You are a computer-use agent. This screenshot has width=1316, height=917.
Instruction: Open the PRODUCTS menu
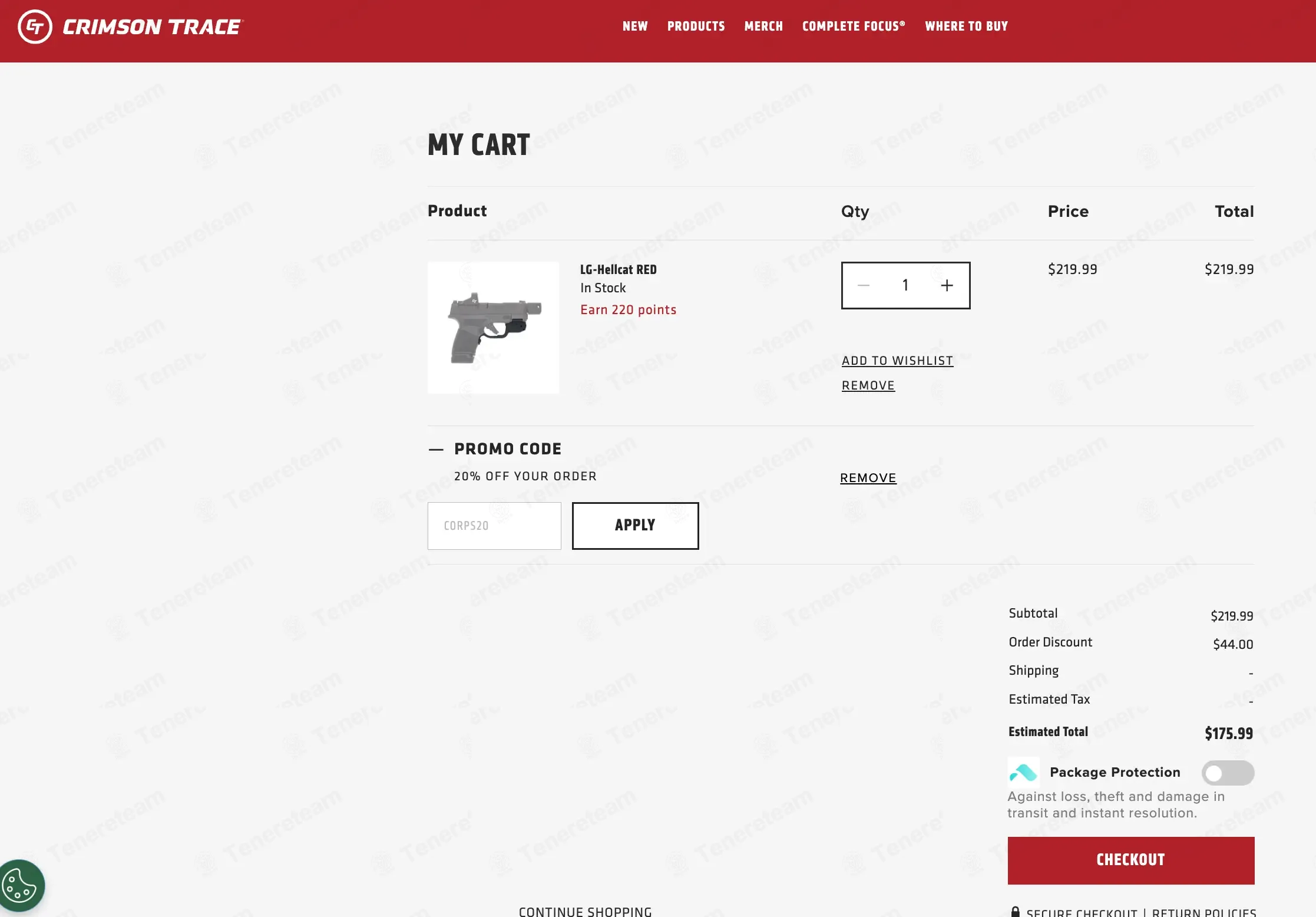pos(696,27)
